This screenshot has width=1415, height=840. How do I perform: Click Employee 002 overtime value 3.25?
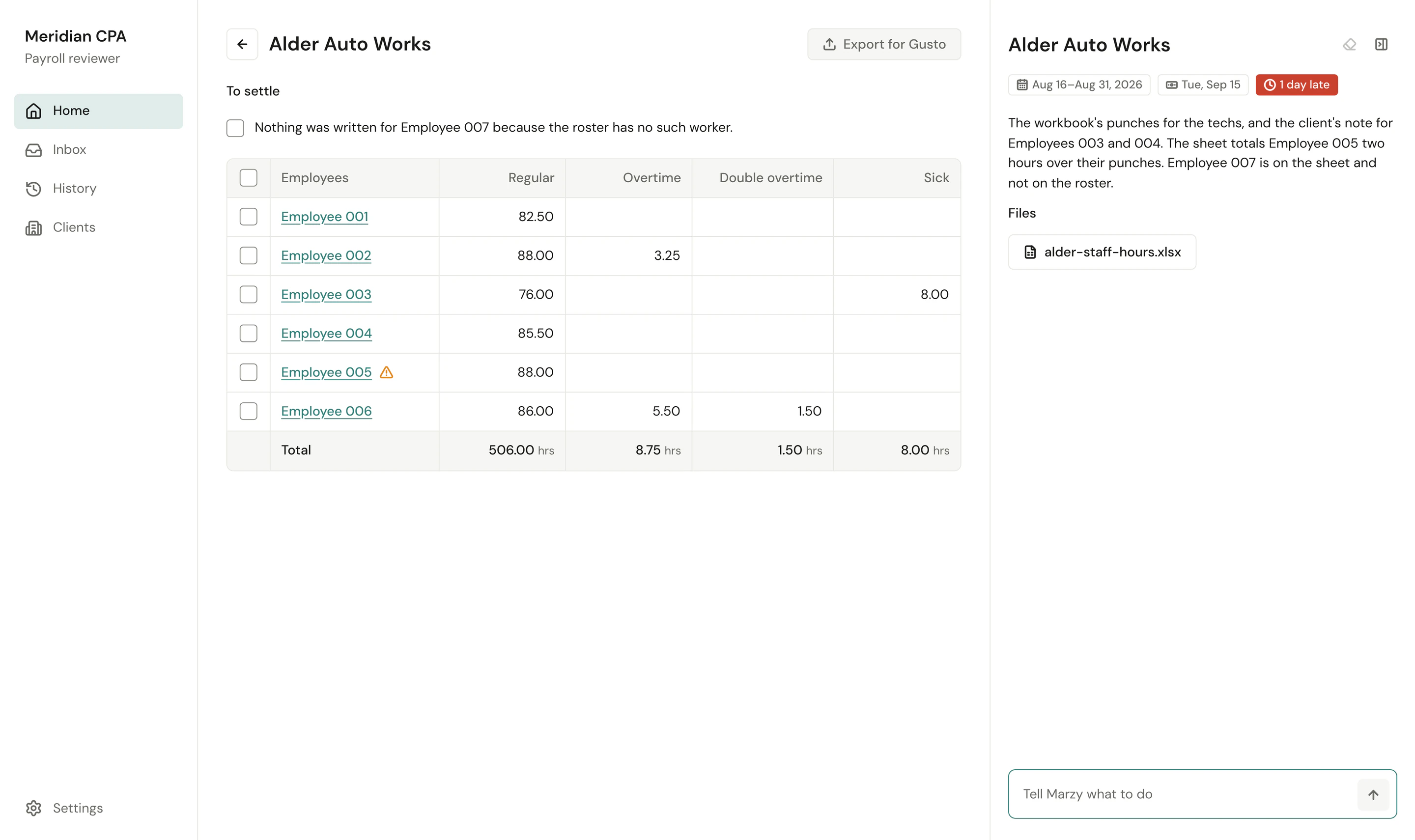667,256
